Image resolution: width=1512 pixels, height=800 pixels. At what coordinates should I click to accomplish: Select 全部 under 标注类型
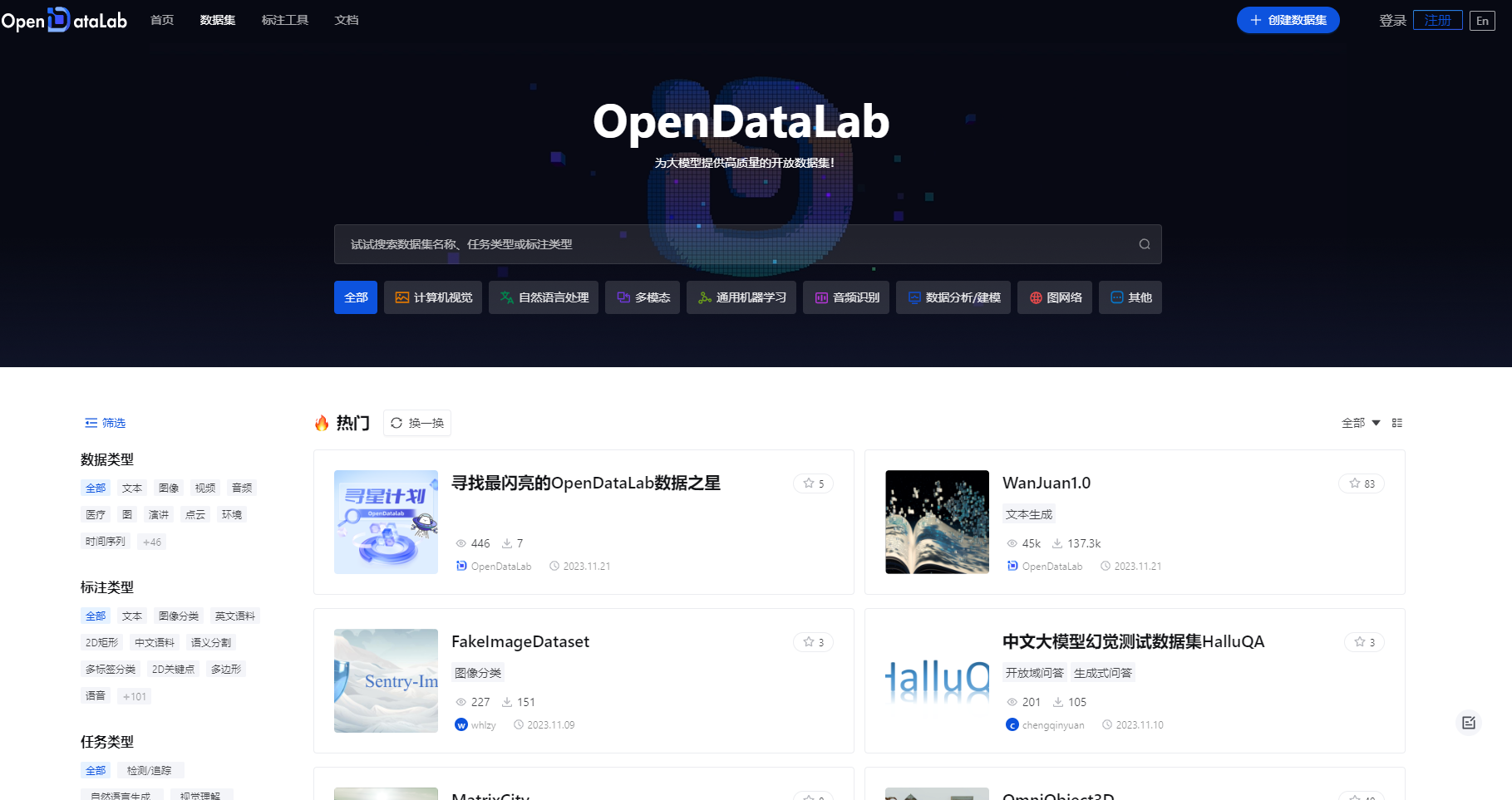[x=96, y=616]
